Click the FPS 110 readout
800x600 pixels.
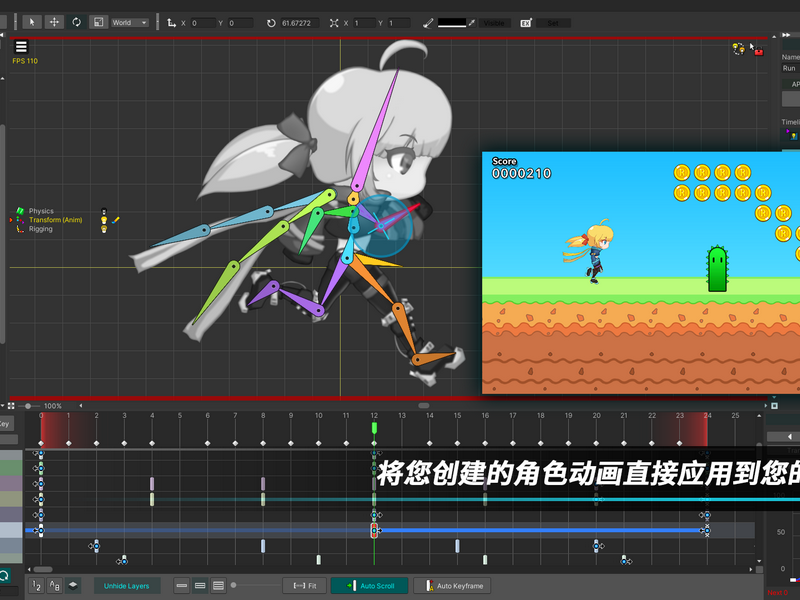[25, 61]
